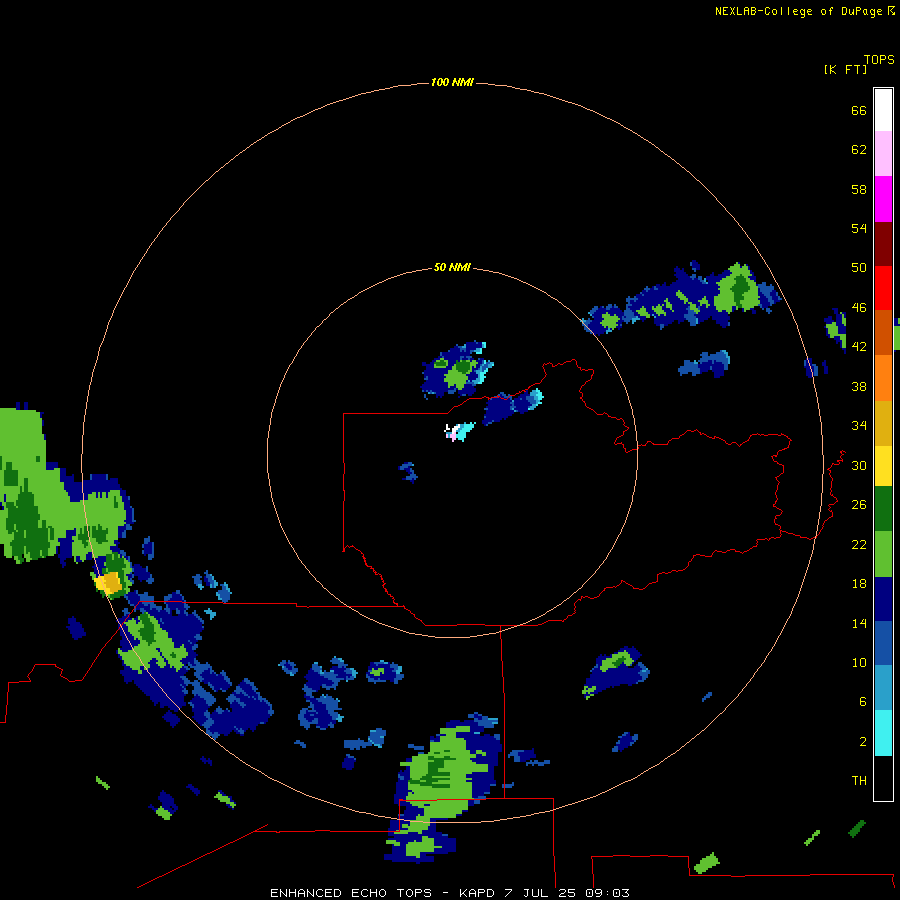
Task: Click the magenta swatch above 54
Action: [883, 199]
